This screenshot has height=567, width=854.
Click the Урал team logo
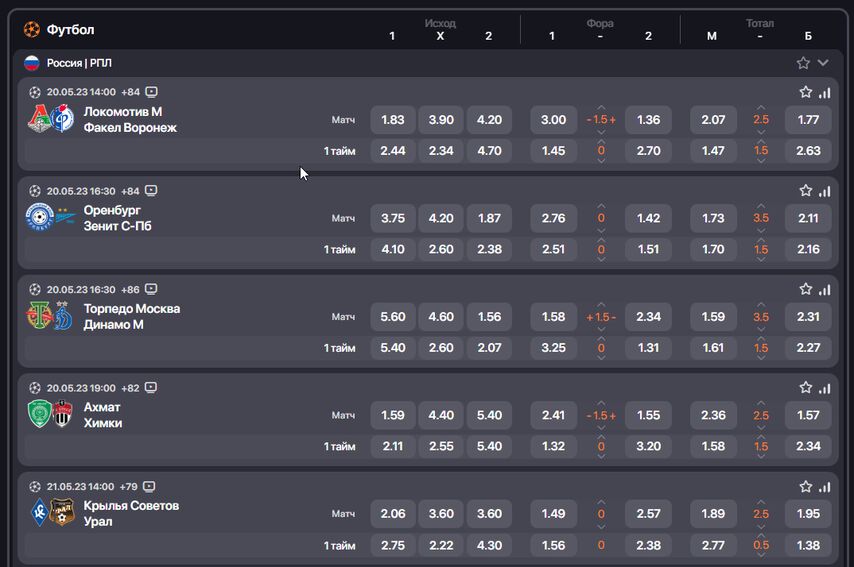tap(62, 513)
